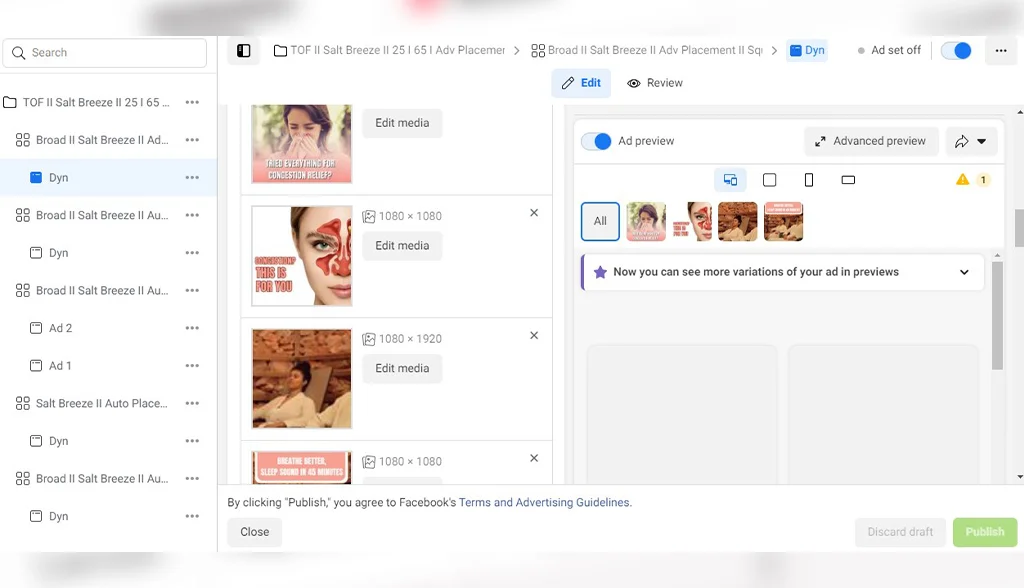Toggle the sidebar panel layout icon
1024x588 pixels.
tap(243, 51)
